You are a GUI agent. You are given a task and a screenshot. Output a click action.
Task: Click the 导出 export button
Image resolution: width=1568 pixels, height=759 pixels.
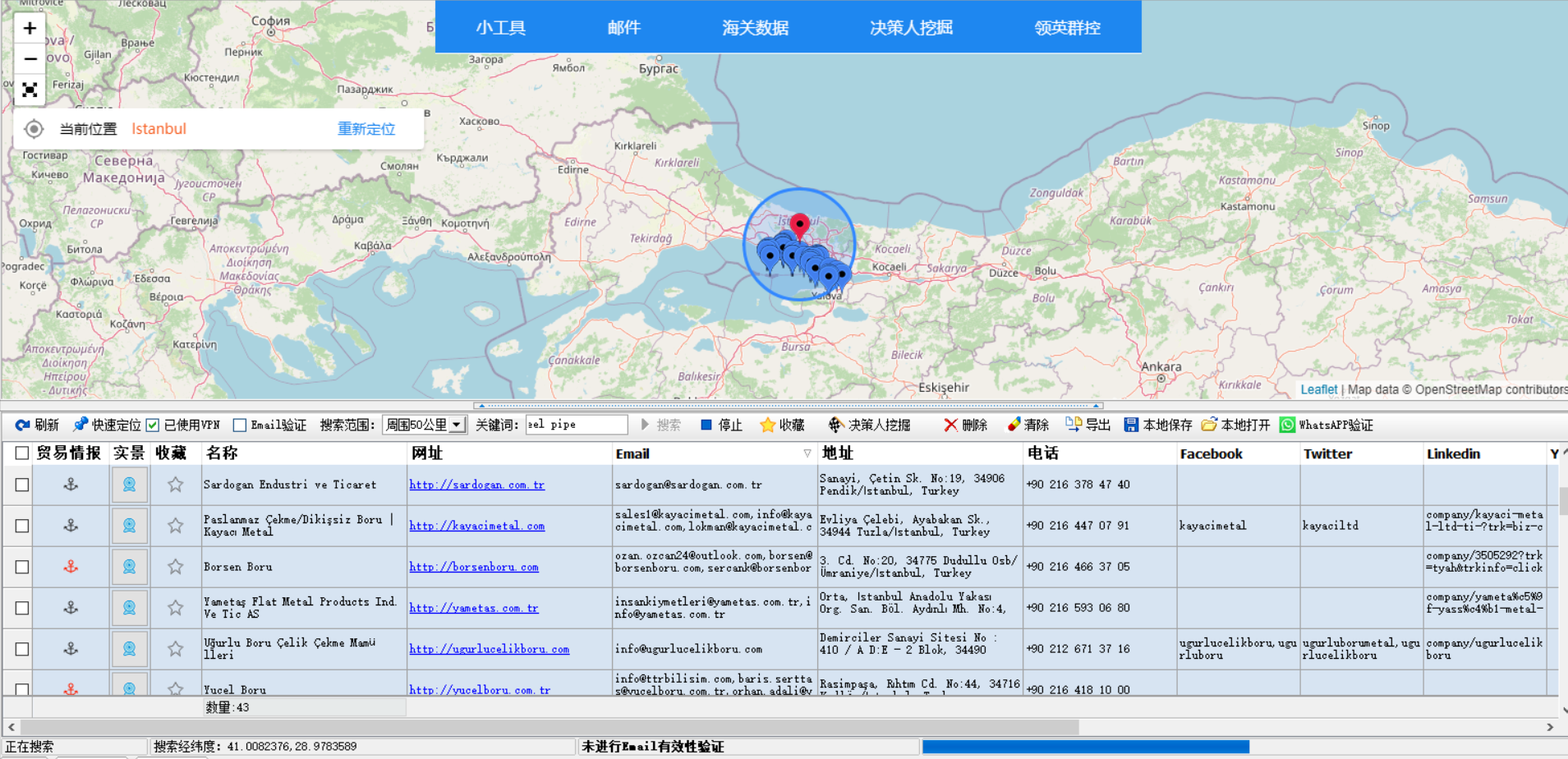1087,425
